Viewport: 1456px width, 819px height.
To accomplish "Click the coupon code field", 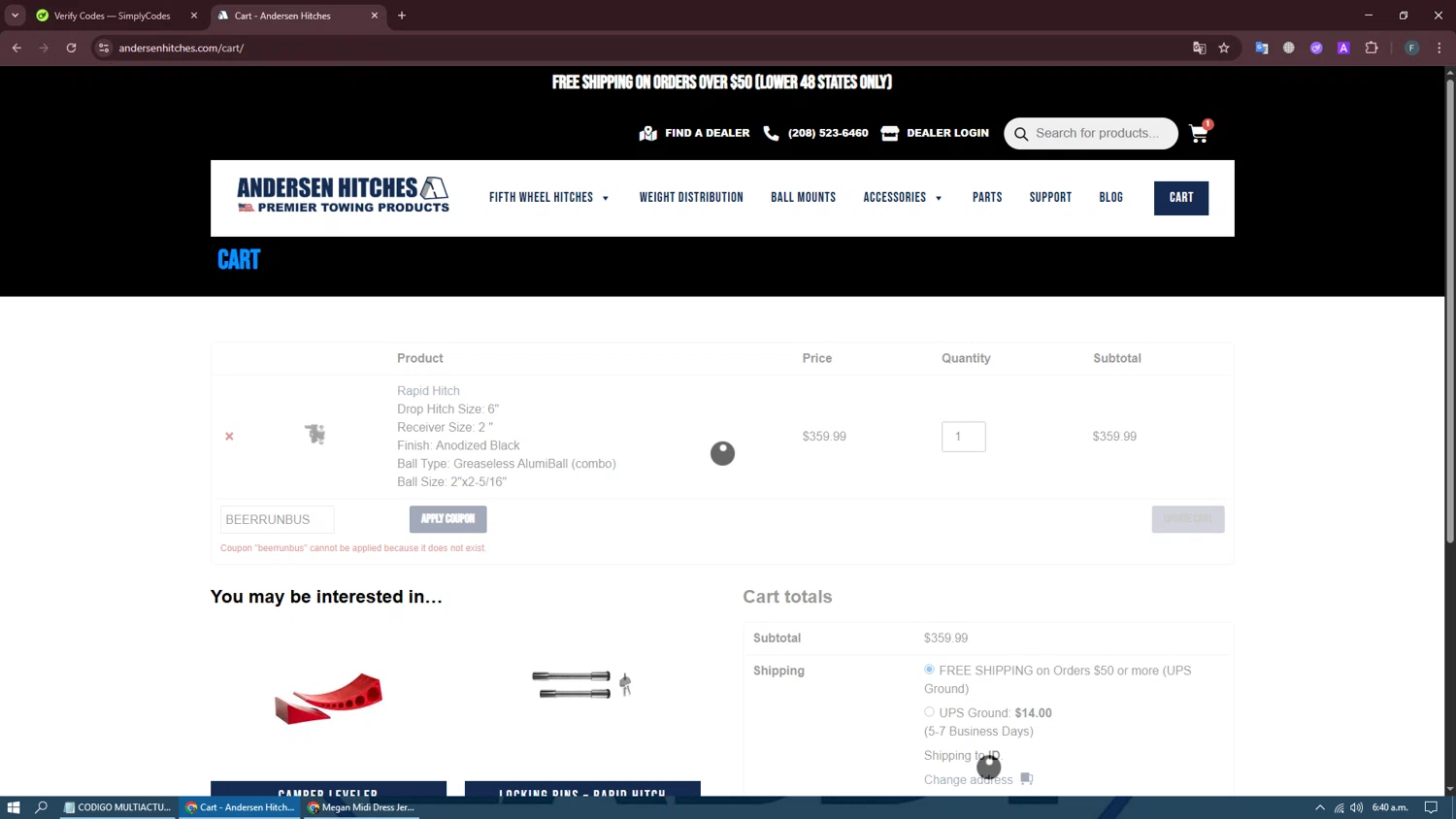I will click(x=278, y=519).
